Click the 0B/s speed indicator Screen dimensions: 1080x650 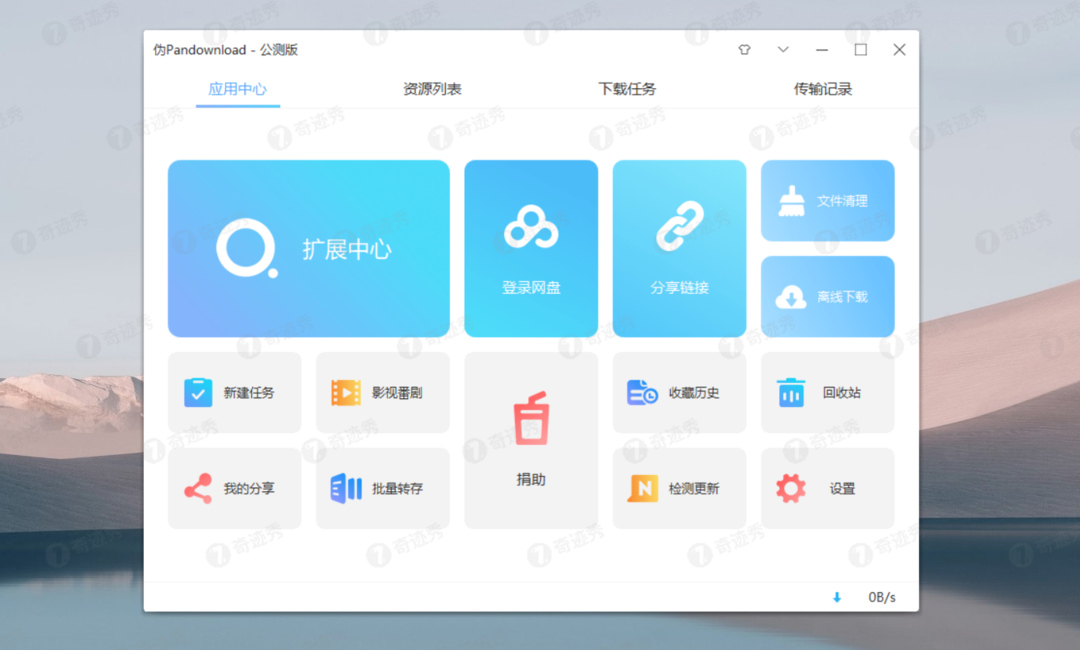click(x=882, y=597)
